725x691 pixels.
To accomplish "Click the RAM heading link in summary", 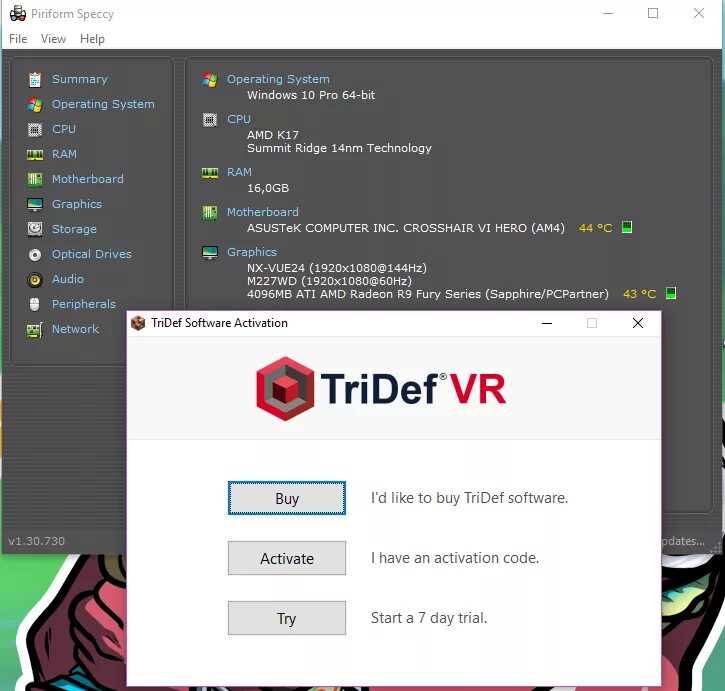I will point(240,172).
